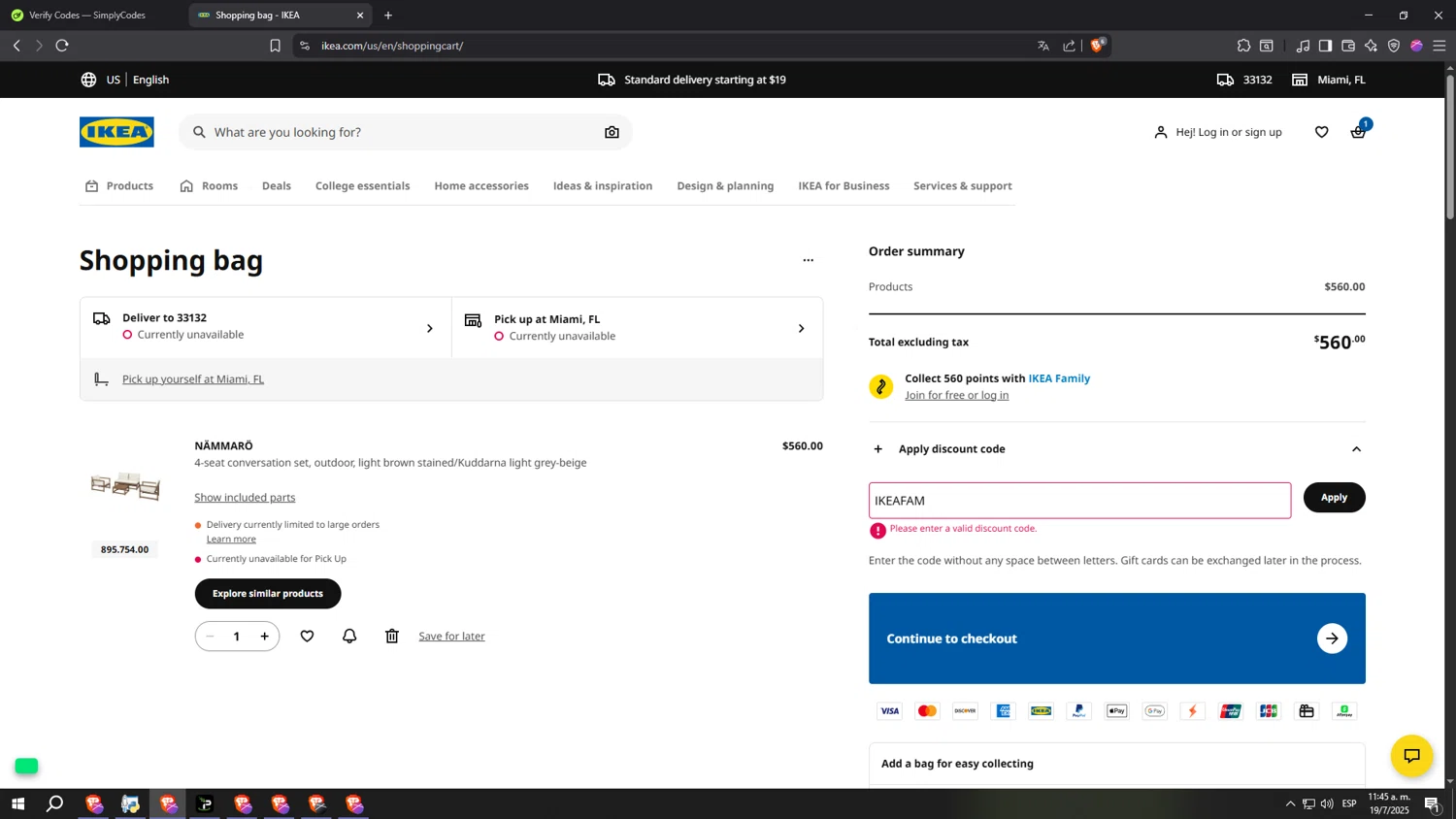Image resolution: width=1456 pixels, height=819 pixels.
Task: Open the Deals menu item
Action: pyautogui.click(x=277, y=186)
